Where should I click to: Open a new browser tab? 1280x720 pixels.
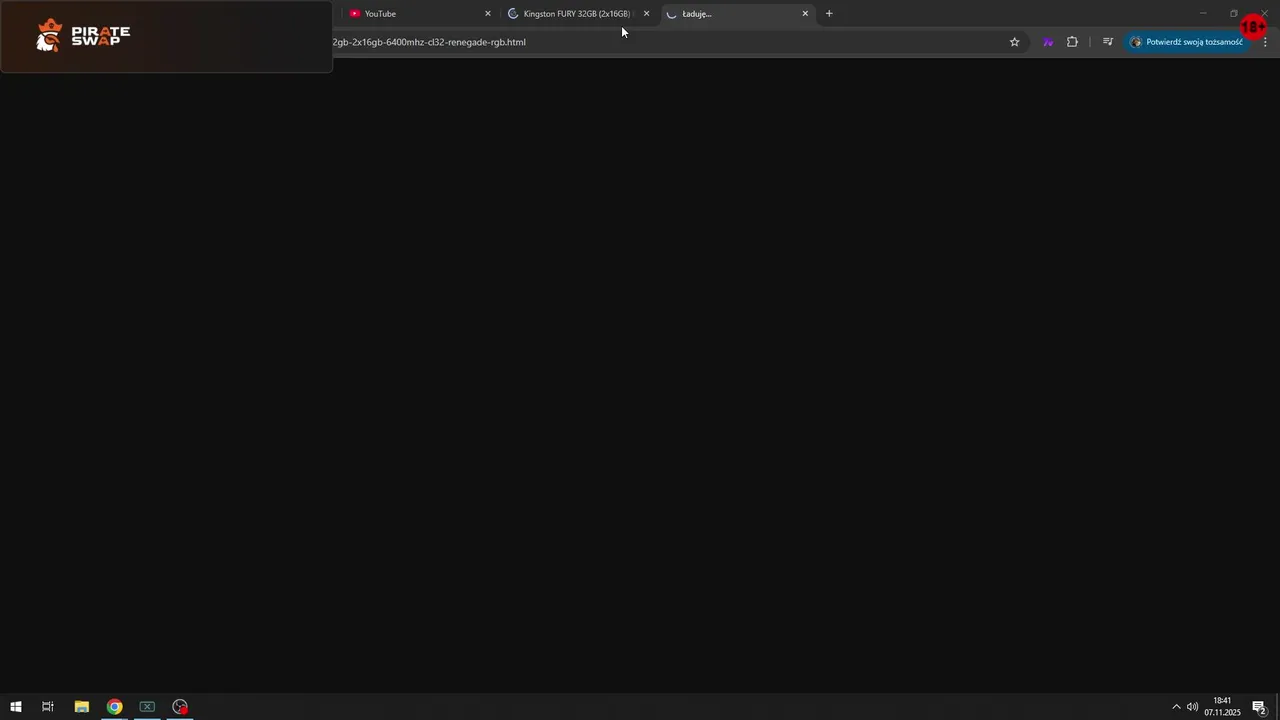point(829,14)
